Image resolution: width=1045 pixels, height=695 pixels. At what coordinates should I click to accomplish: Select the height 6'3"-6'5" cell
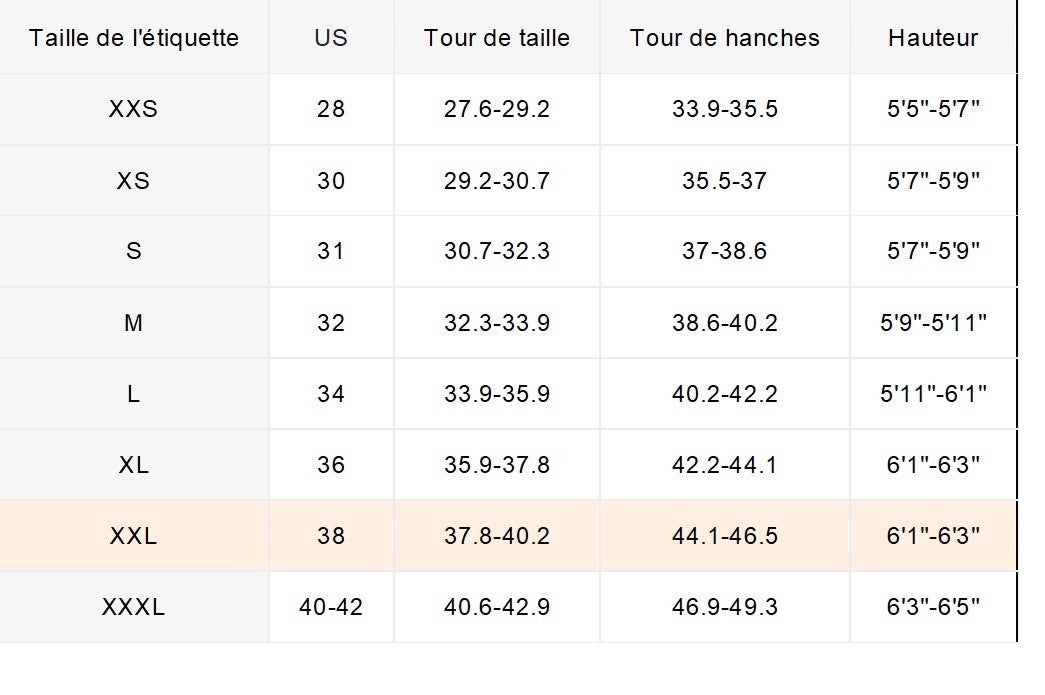[x=933, y=607]
